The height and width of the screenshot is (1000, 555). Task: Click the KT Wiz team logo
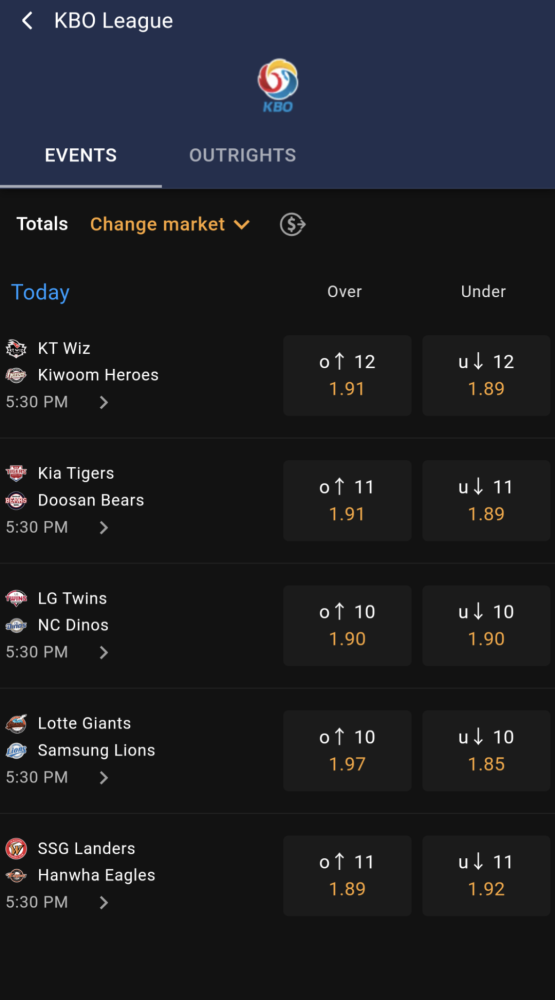pos(16,348)
